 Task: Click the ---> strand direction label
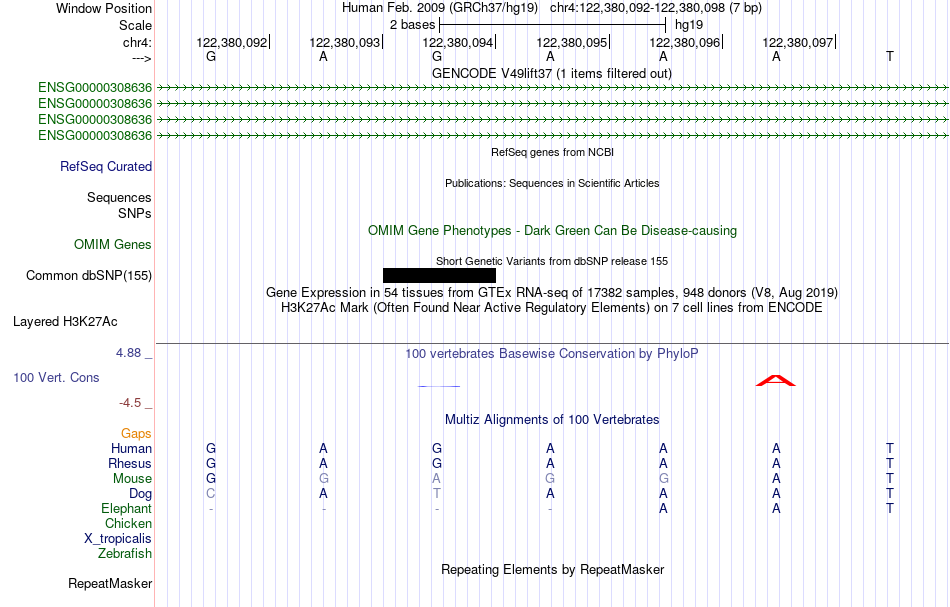(142, 58)
